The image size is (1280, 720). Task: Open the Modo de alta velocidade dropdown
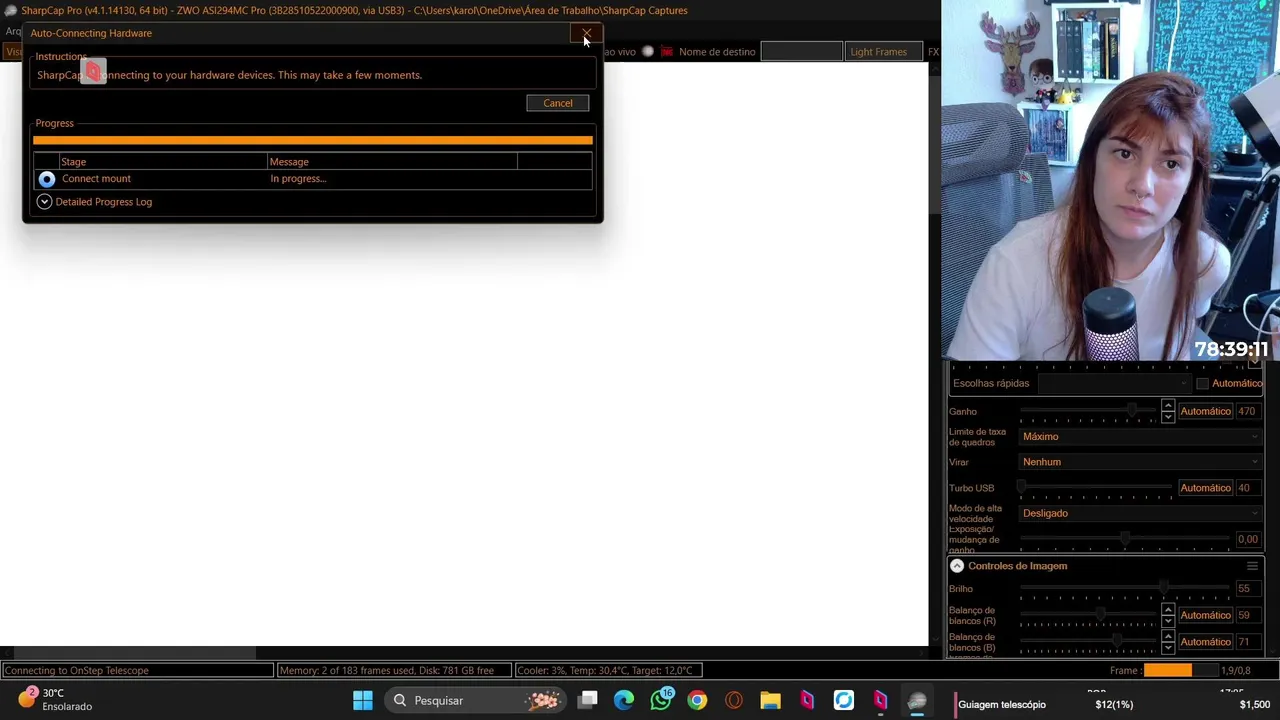(1140, 513)
